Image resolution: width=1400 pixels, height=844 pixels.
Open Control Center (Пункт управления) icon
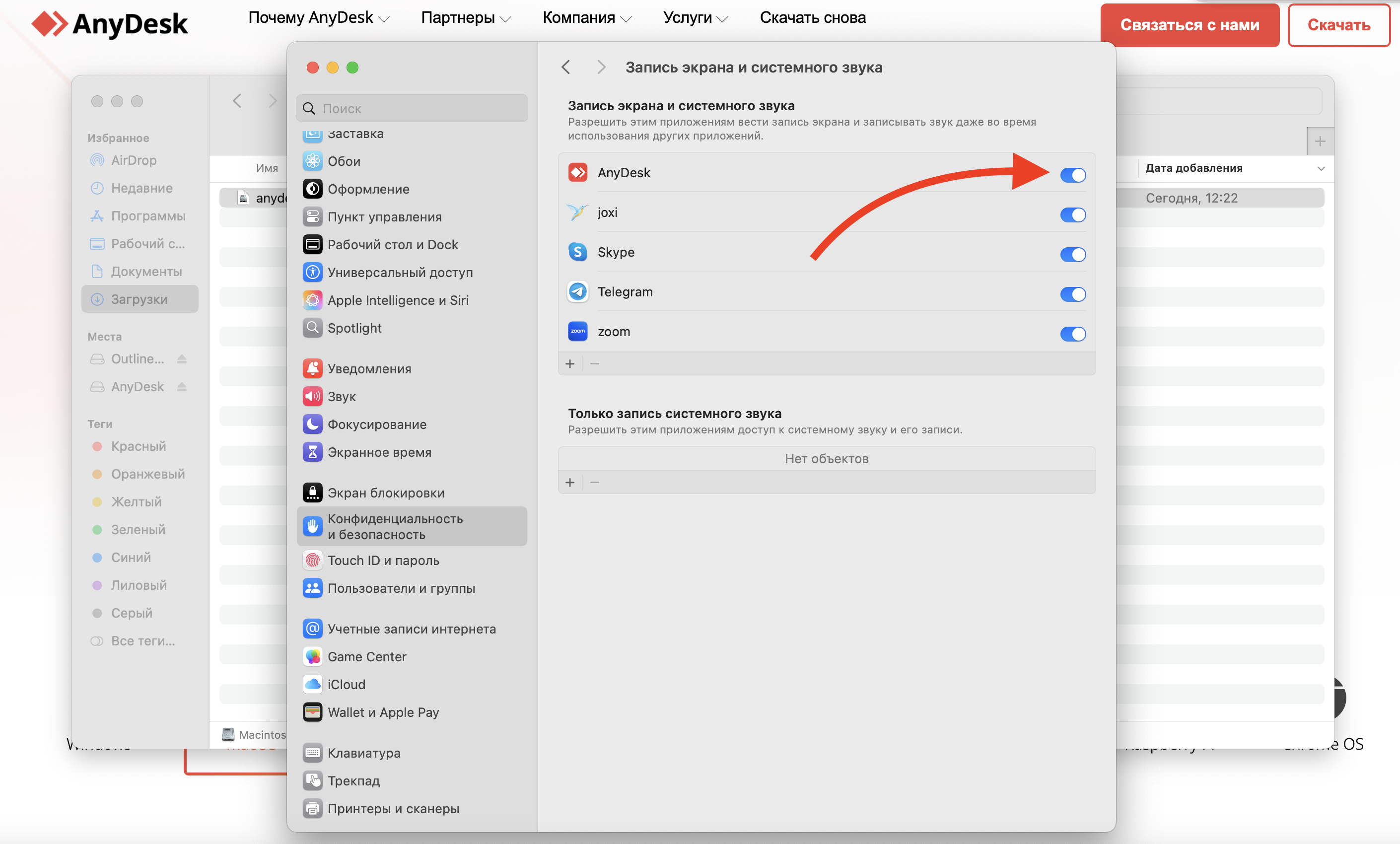tap(312, 217)
